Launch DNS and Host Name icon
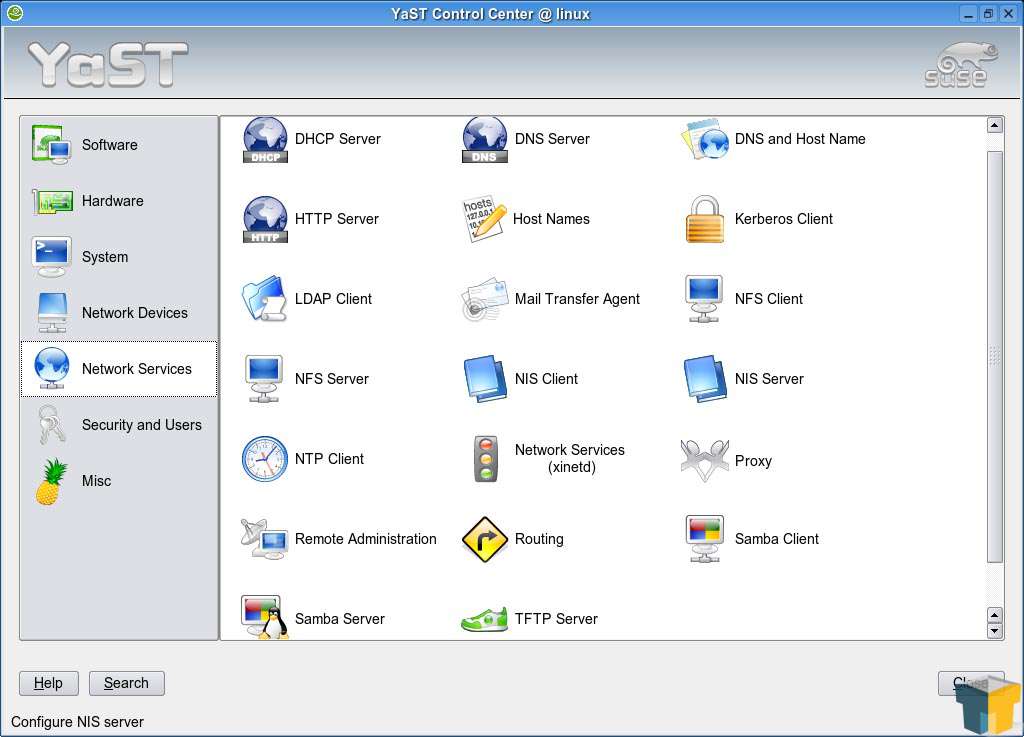The height and width of the screenshot is (737, 1024). tap(705, 139)
